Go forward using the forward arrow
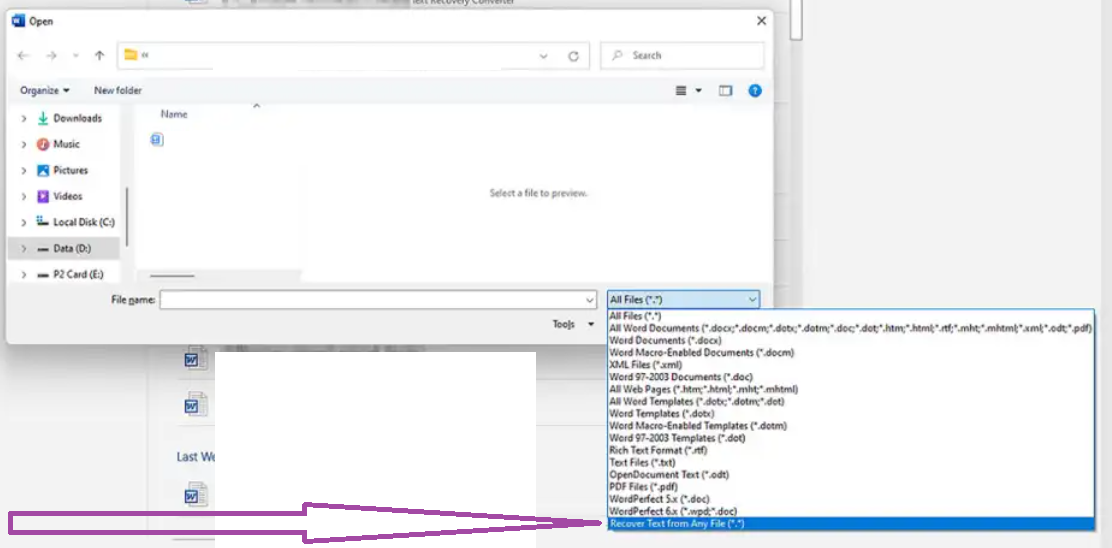The height and width of the screenshot is (548, 1112). point(51,56)
